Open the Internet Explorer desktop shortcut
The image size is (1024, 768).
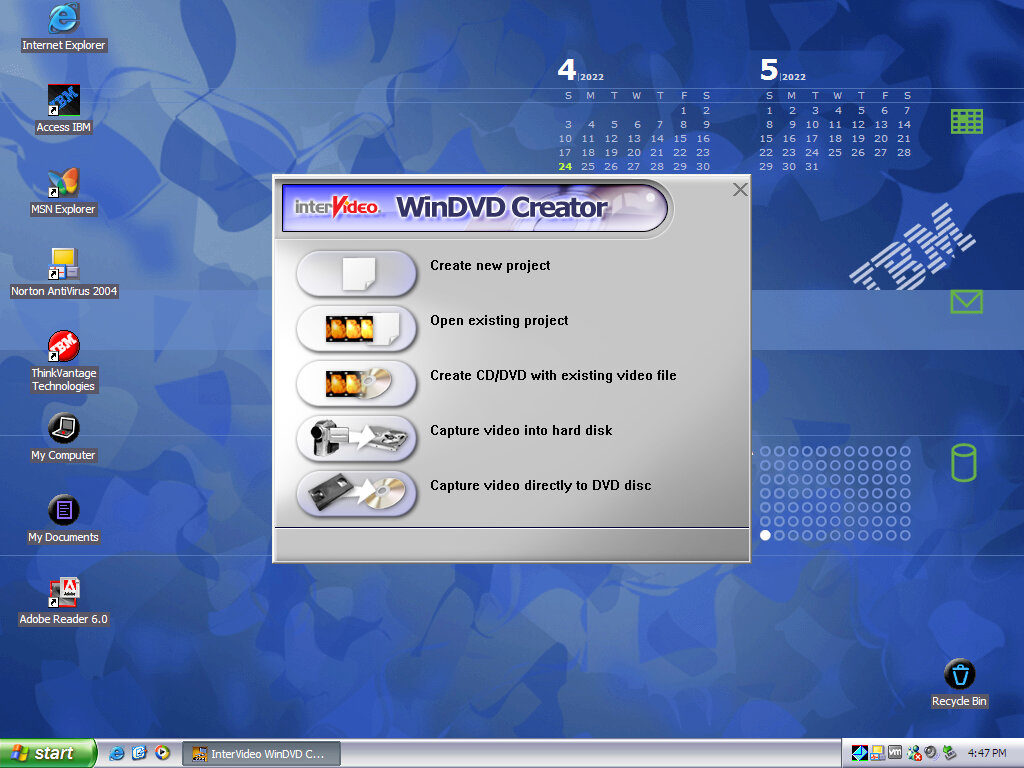click(64, 18)
